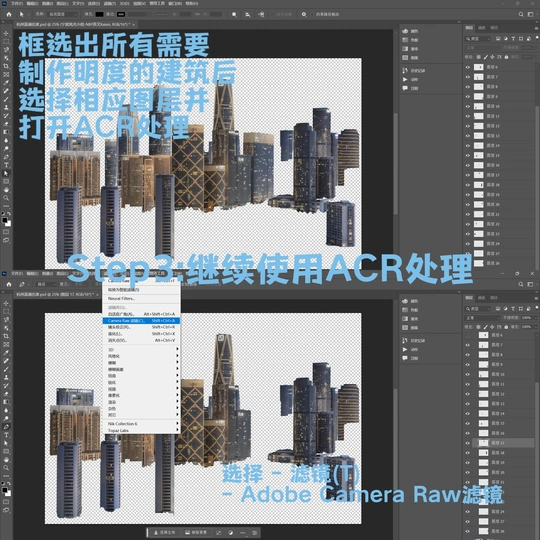Viewport: 540px width, 540px height.
Task: Open Layers panel menu in upper window
Action: coord(536,28)
